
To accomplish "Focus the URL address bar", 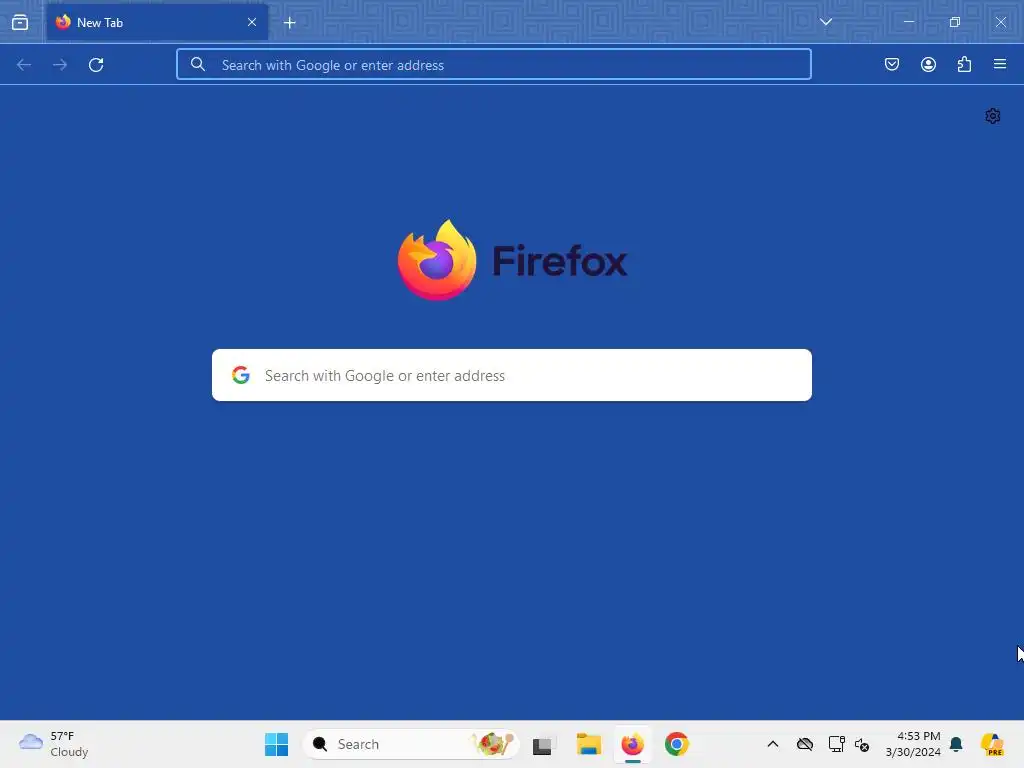I will tap(494, 65).
